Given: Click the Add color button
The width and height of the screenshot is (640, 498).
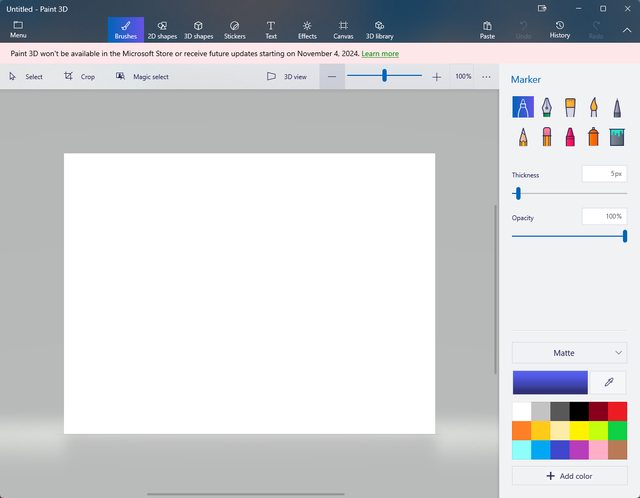Looking at the screenshot, I should [x=569, y=476].
